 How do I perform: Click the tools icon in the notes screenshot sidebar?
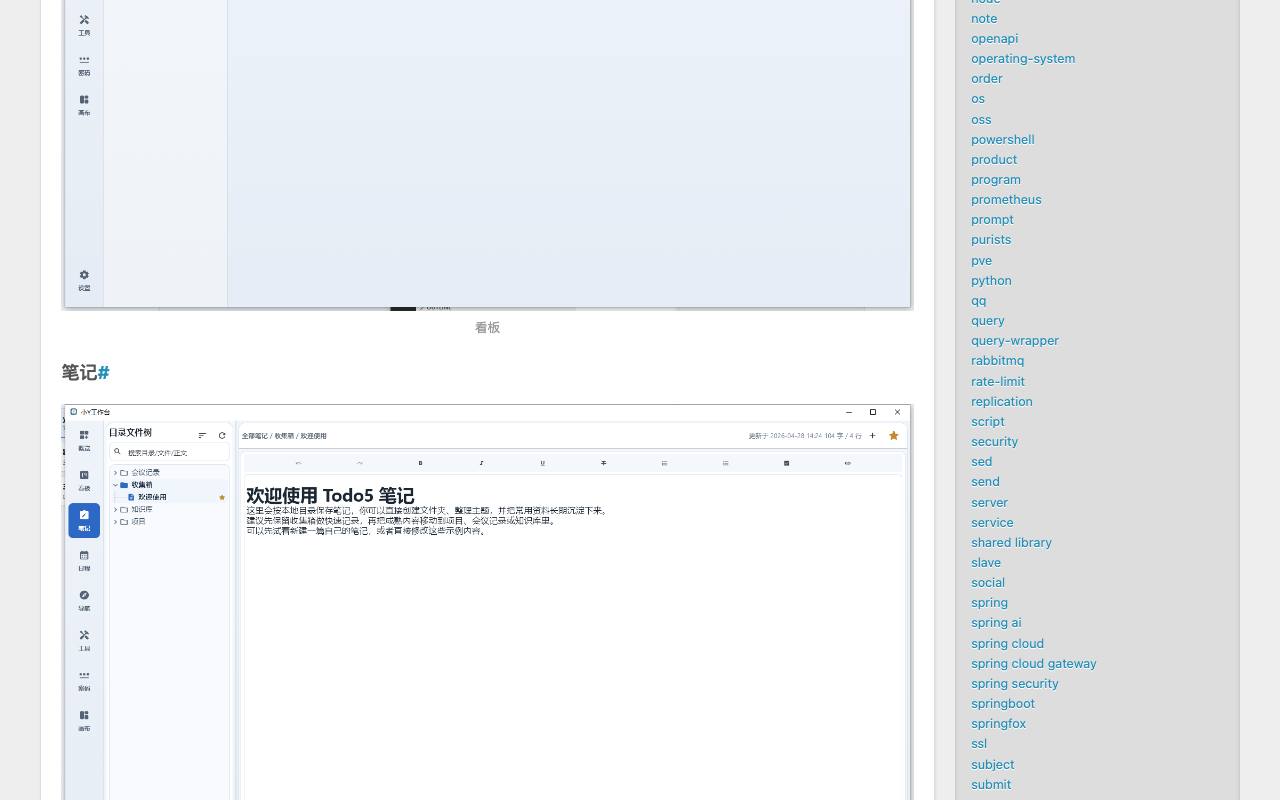coord(84,635)
